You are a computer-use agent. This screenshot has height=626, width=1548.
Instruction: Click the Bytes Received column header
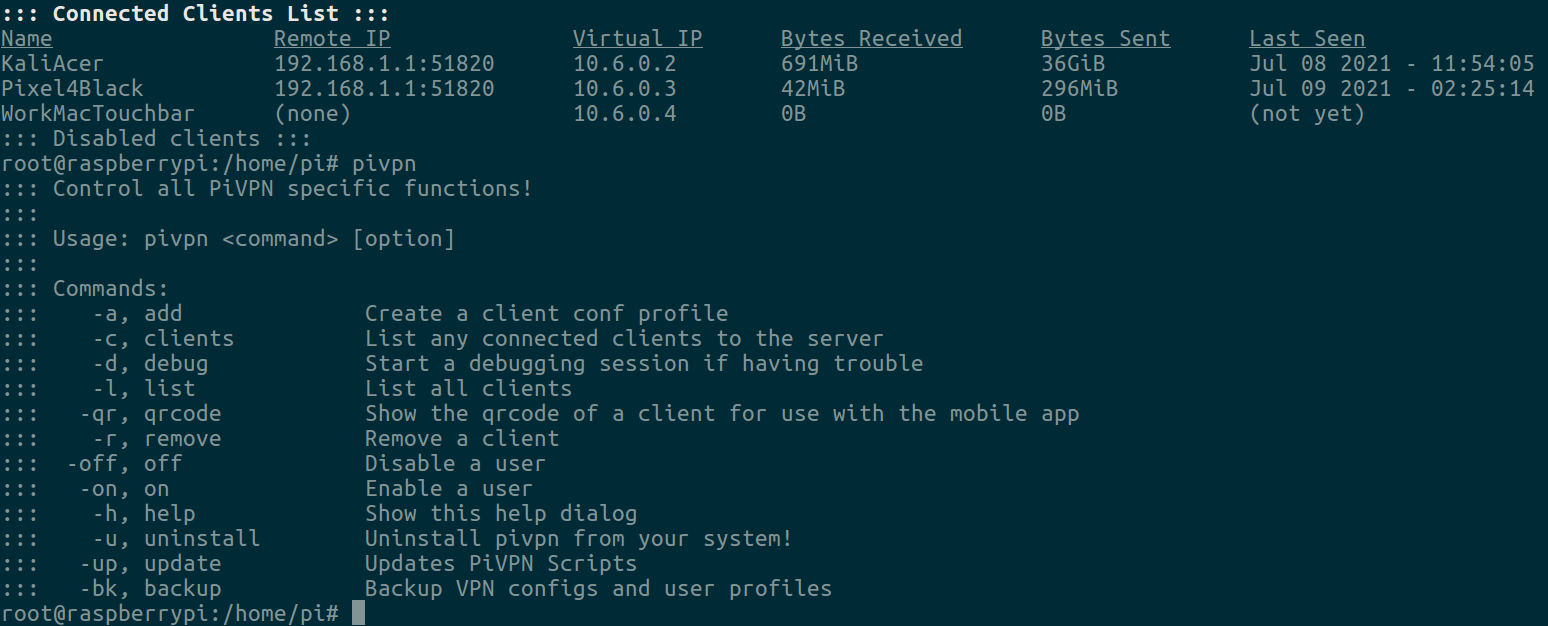coord(871,39)
